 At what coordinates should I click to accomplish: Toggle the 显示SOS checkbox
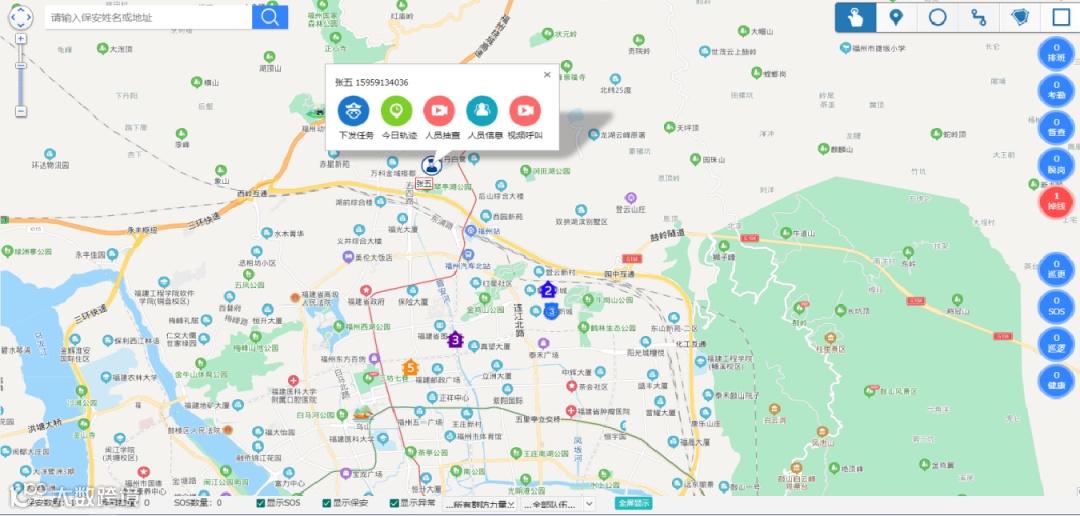pos(261,503)
